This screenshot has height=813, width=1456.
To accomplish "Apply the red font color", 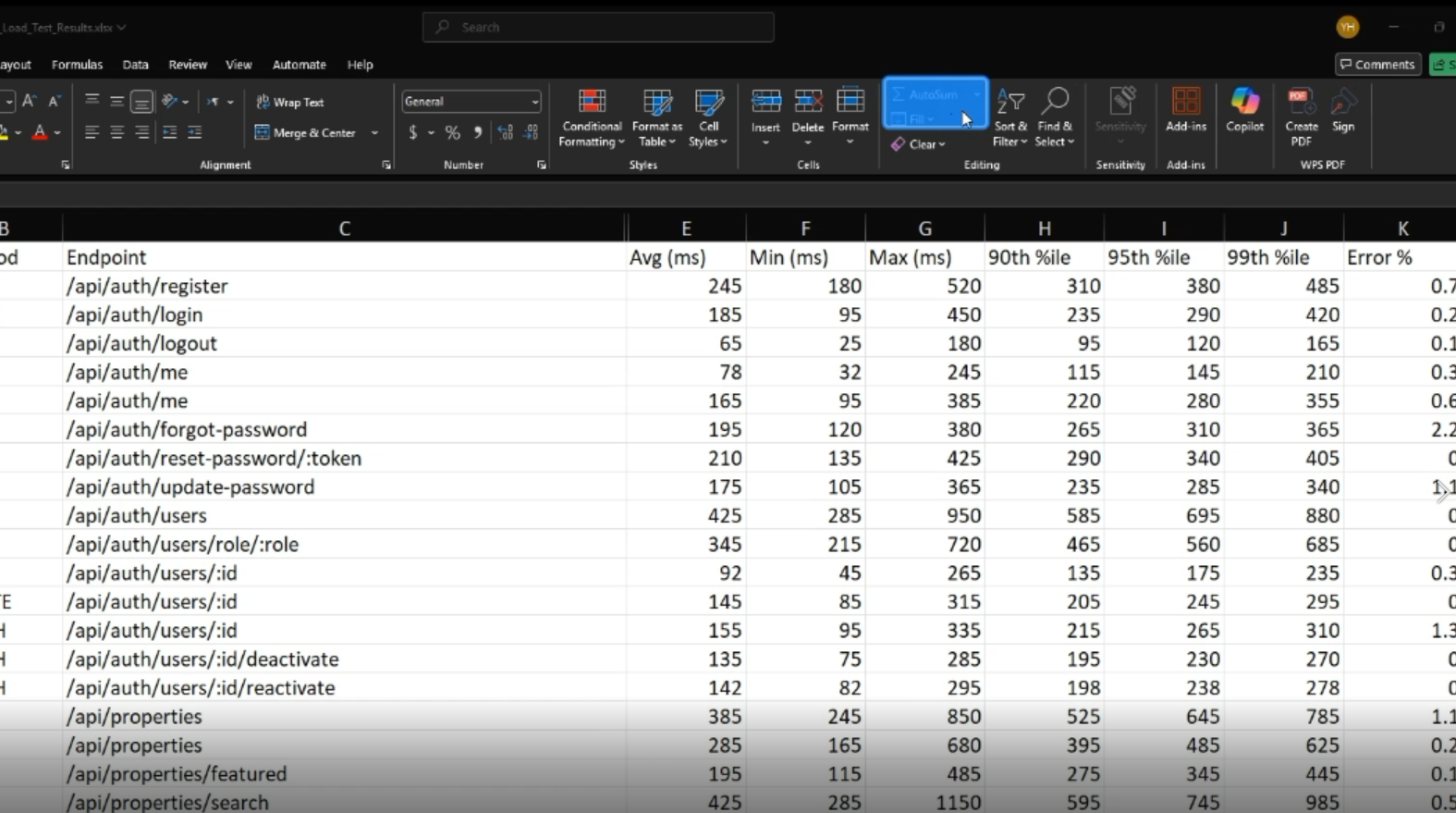I will point(40,133).
